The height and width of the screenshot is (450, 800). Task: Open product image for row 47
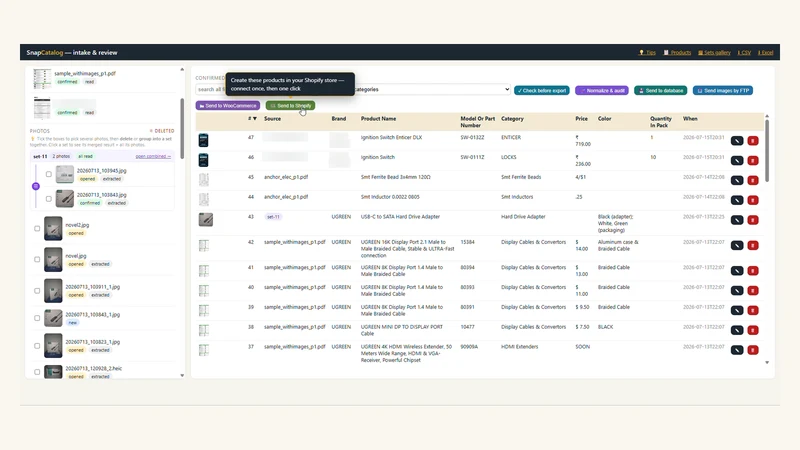203,140
